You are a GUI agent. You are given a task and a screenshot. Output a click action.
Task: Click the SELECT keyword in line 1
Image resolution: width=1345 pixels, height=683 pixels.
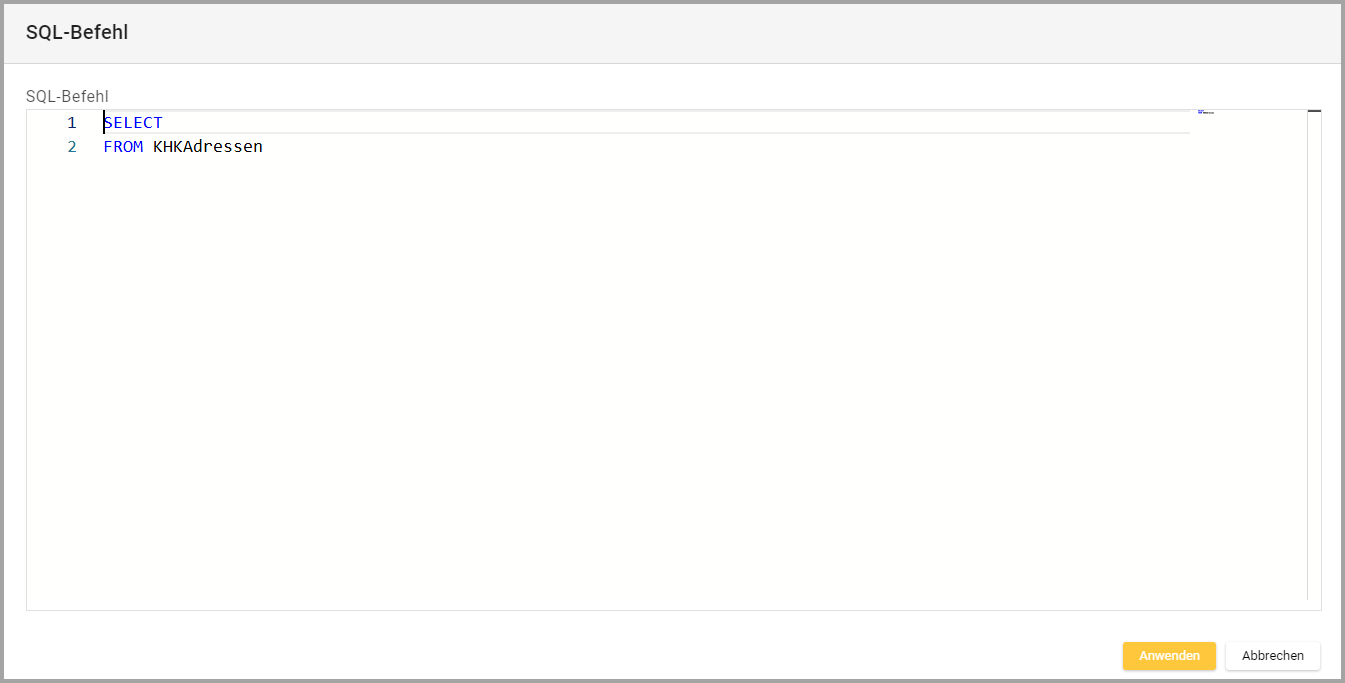pyautogui.click(x=133, y=123)
